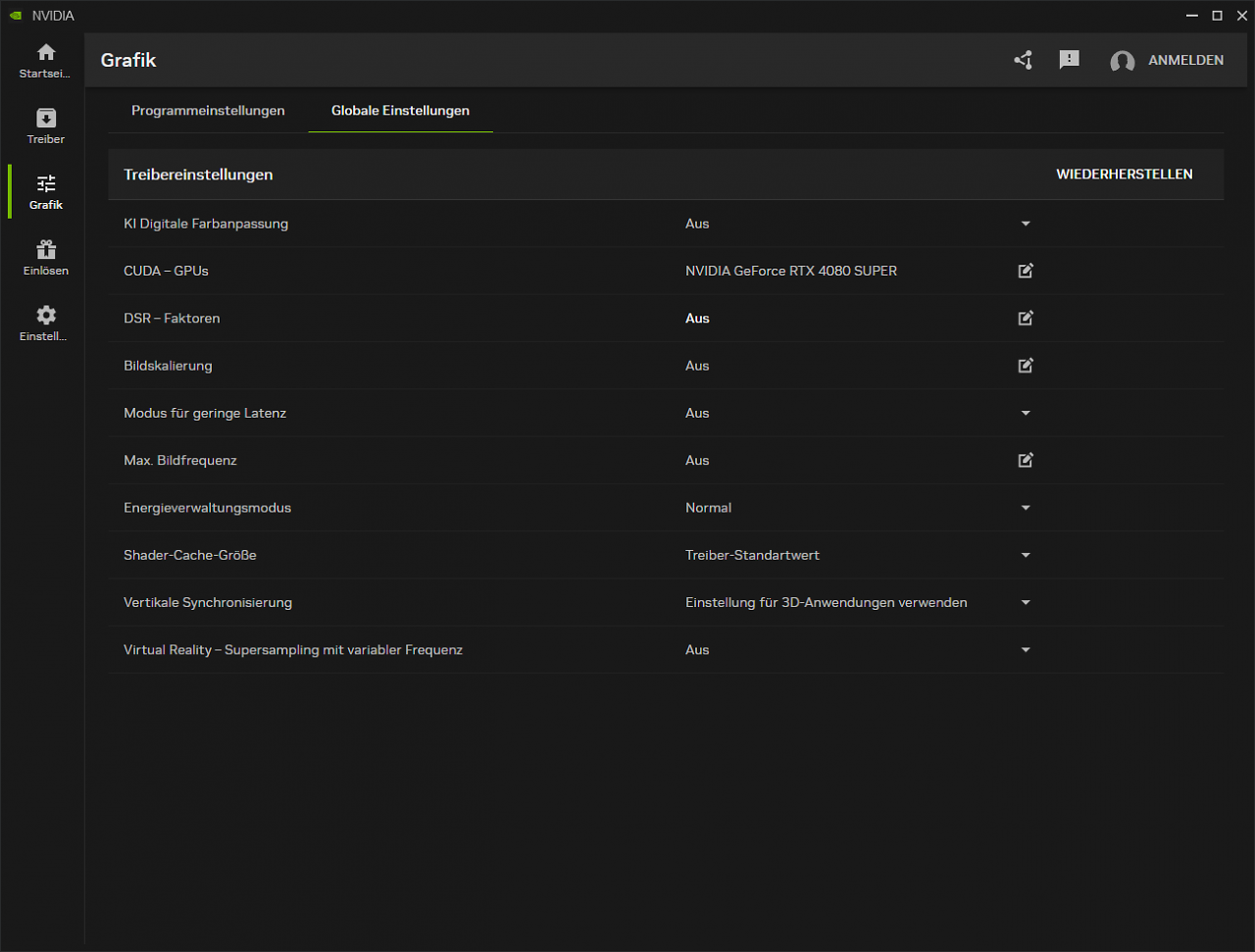Maximize the NVIDIA window
This screenshot has width=1255, height=952.
point(1217,16)
